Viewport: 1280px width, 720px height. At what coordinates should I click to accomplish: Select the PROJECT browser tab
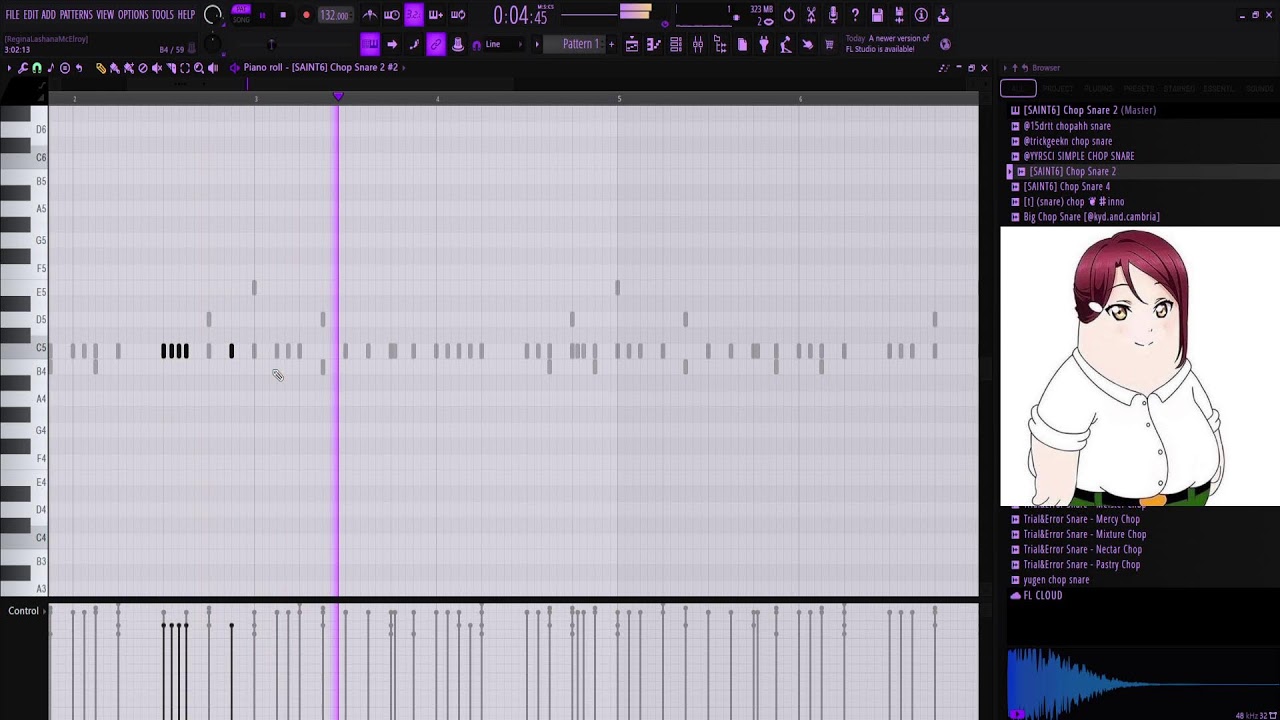tap(1057, 88)
